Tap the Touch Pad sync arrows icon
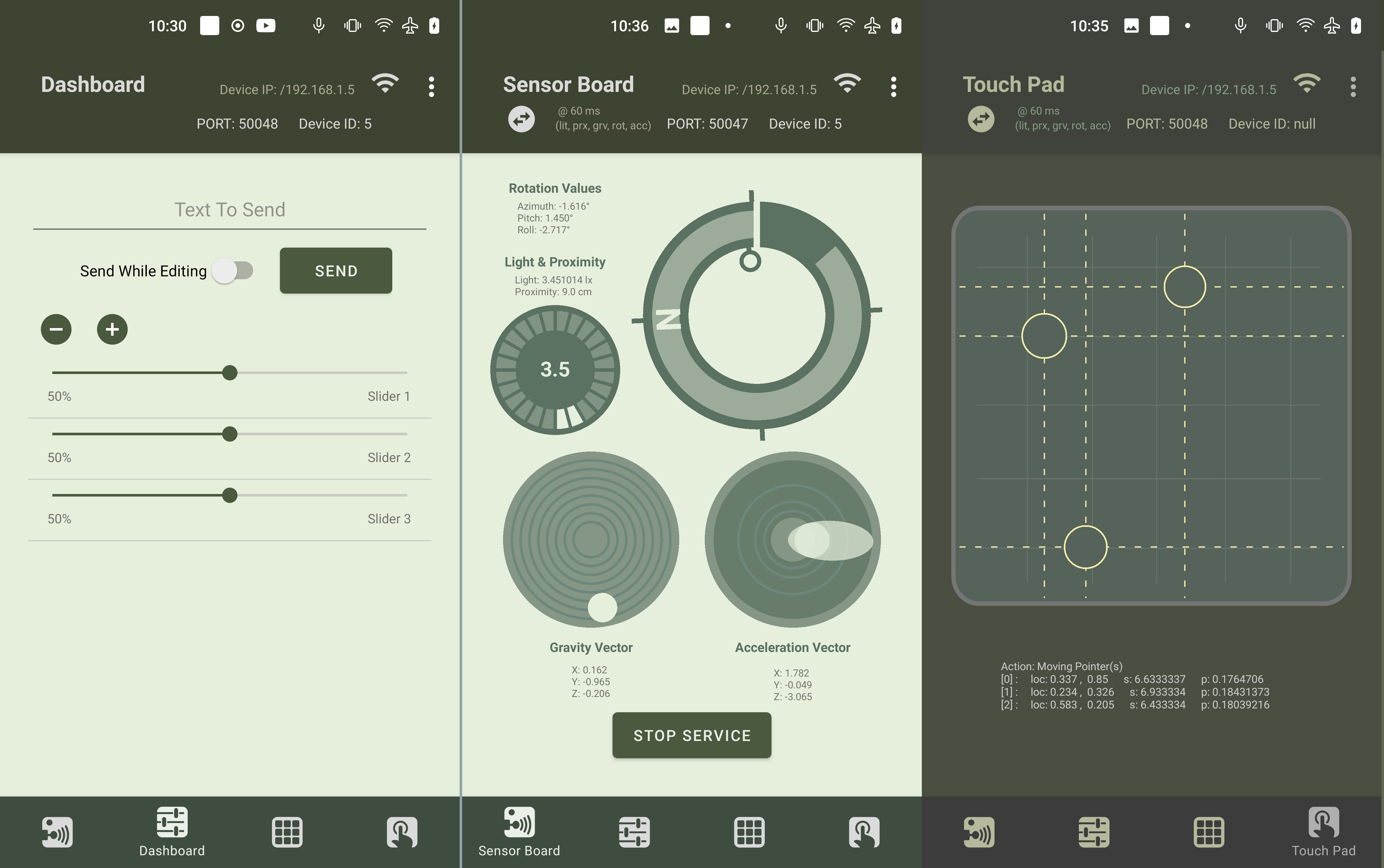1384x868 pixels. [981, 119]
